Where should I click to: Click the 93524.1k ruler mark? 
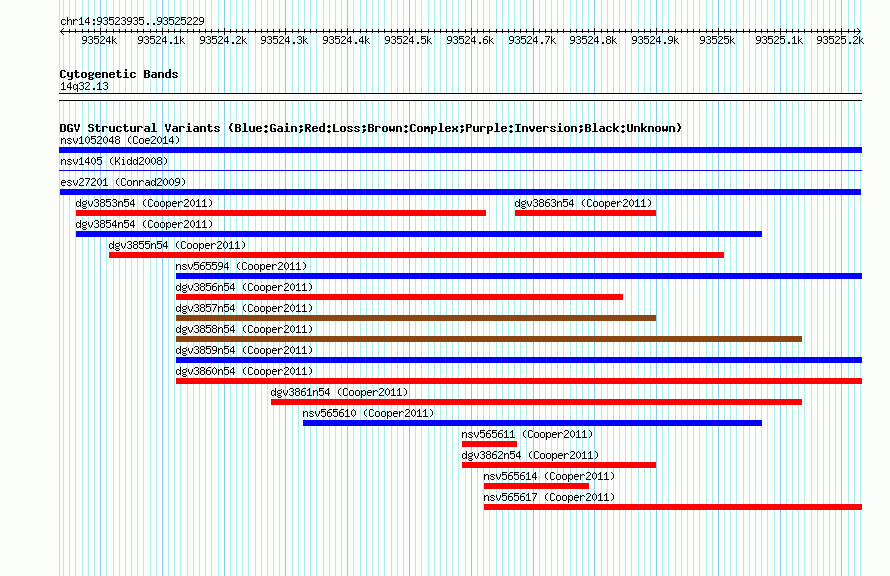tap(161, 40)
